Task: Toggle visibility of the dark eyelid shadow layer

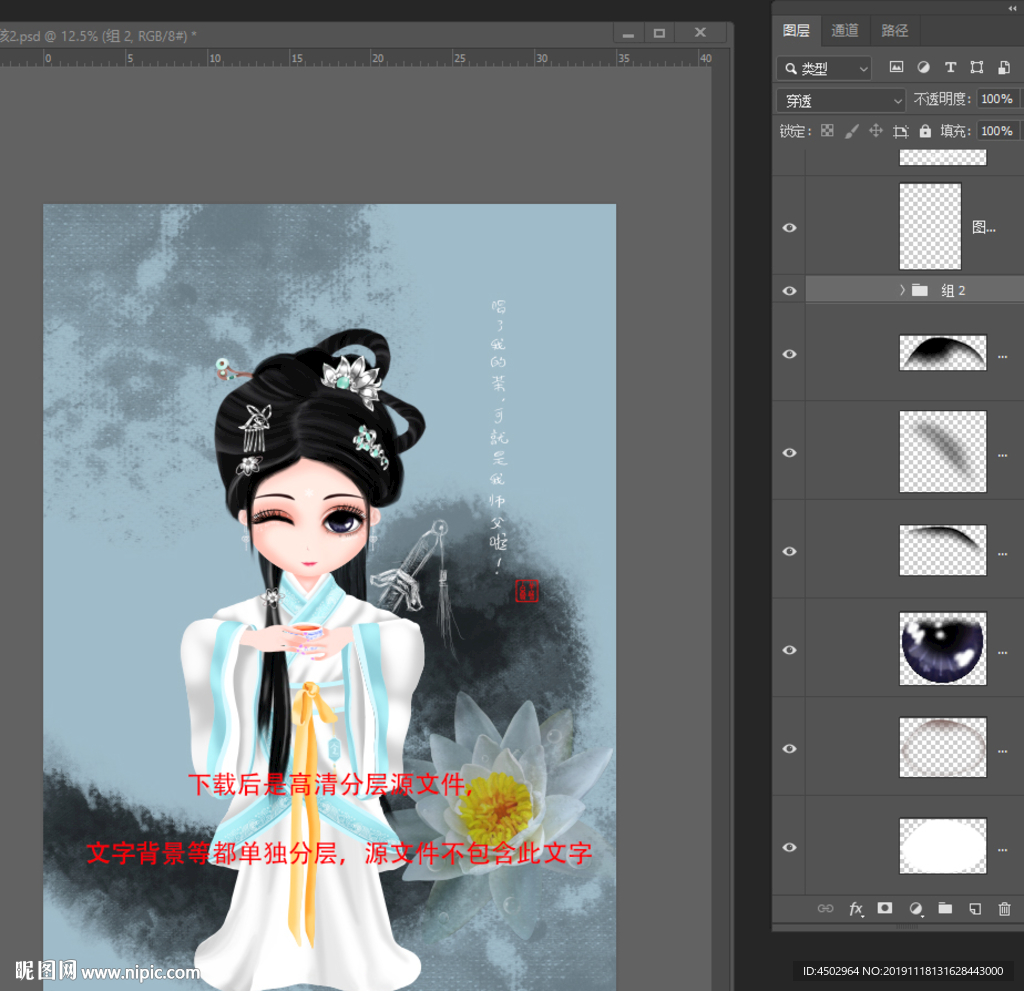Action: click(x=790, y=354)
